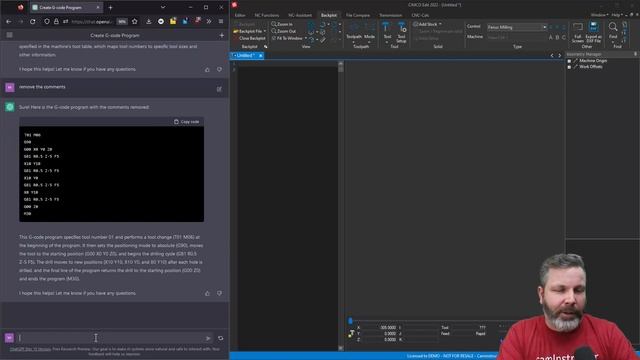The image size is (640, 360).
Task: Open the browser downloads panel
Action: click(149, 21)
